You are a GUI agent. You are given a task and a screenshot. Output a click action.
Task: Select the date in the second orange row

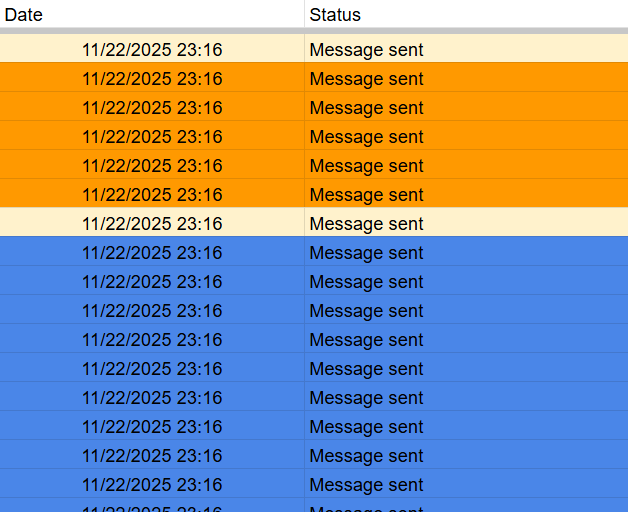tap(152, 108)
